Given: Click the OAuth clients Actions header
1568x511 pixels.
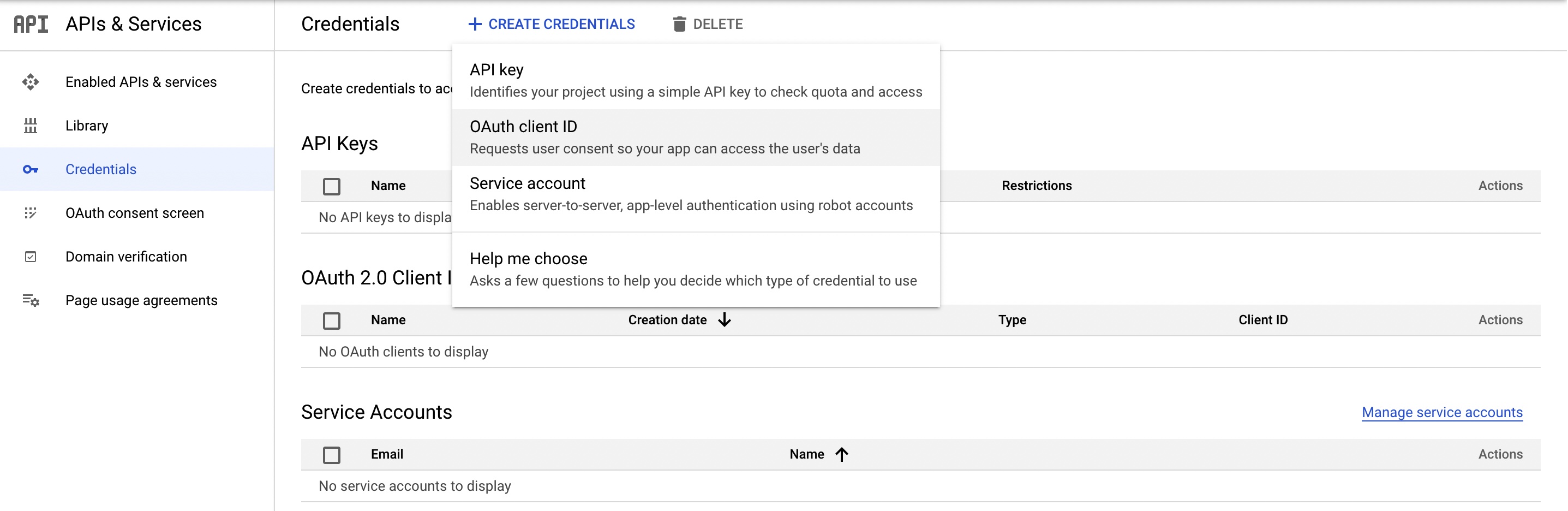Looking at the screenshot, I should tap(1500, 320).
